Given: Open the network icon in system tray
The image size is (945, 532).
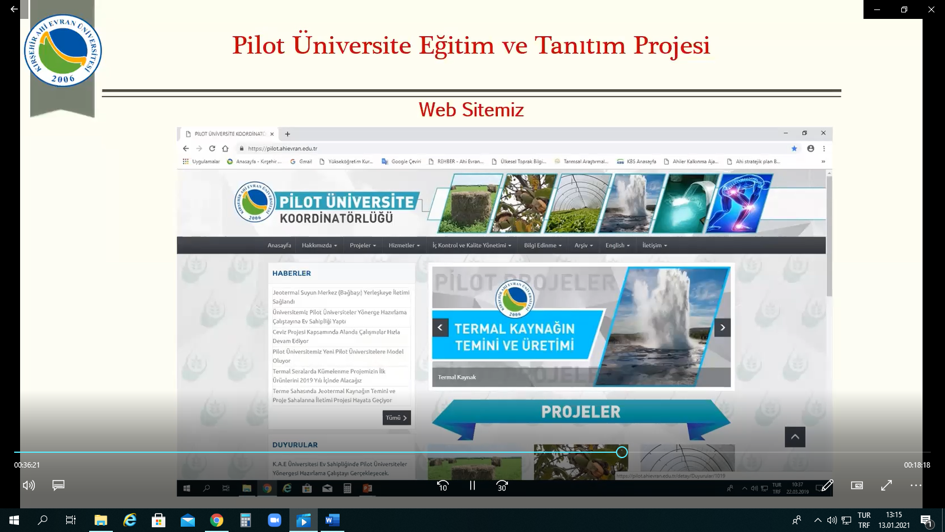Looking at the screenshot, I should tap(846, 520).
